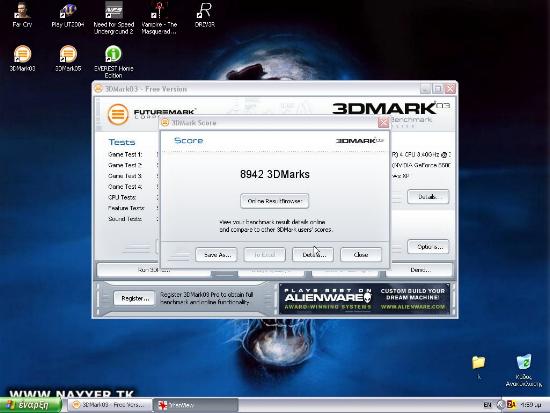Click the Save As... button
This screenshot has width=550, height=413.
216,255
